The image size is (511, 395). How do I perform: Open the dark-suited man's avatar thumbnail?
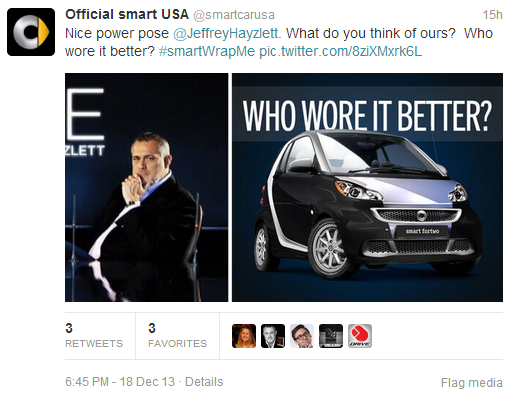(273, 336)
